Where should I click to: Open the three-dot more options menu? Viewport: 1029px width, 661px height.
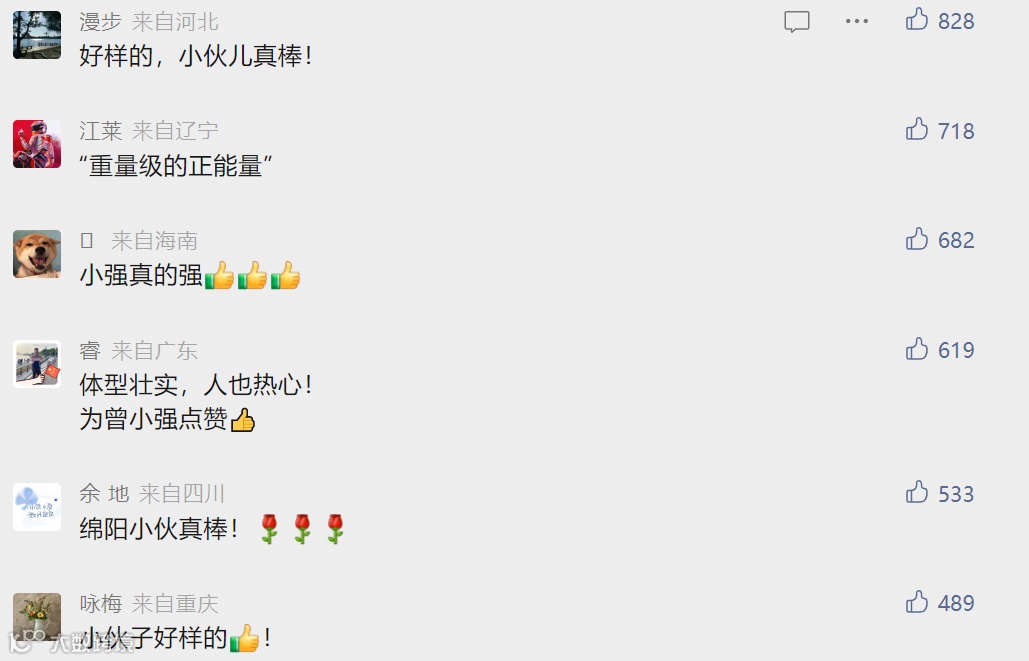click(x=856, y=21)
